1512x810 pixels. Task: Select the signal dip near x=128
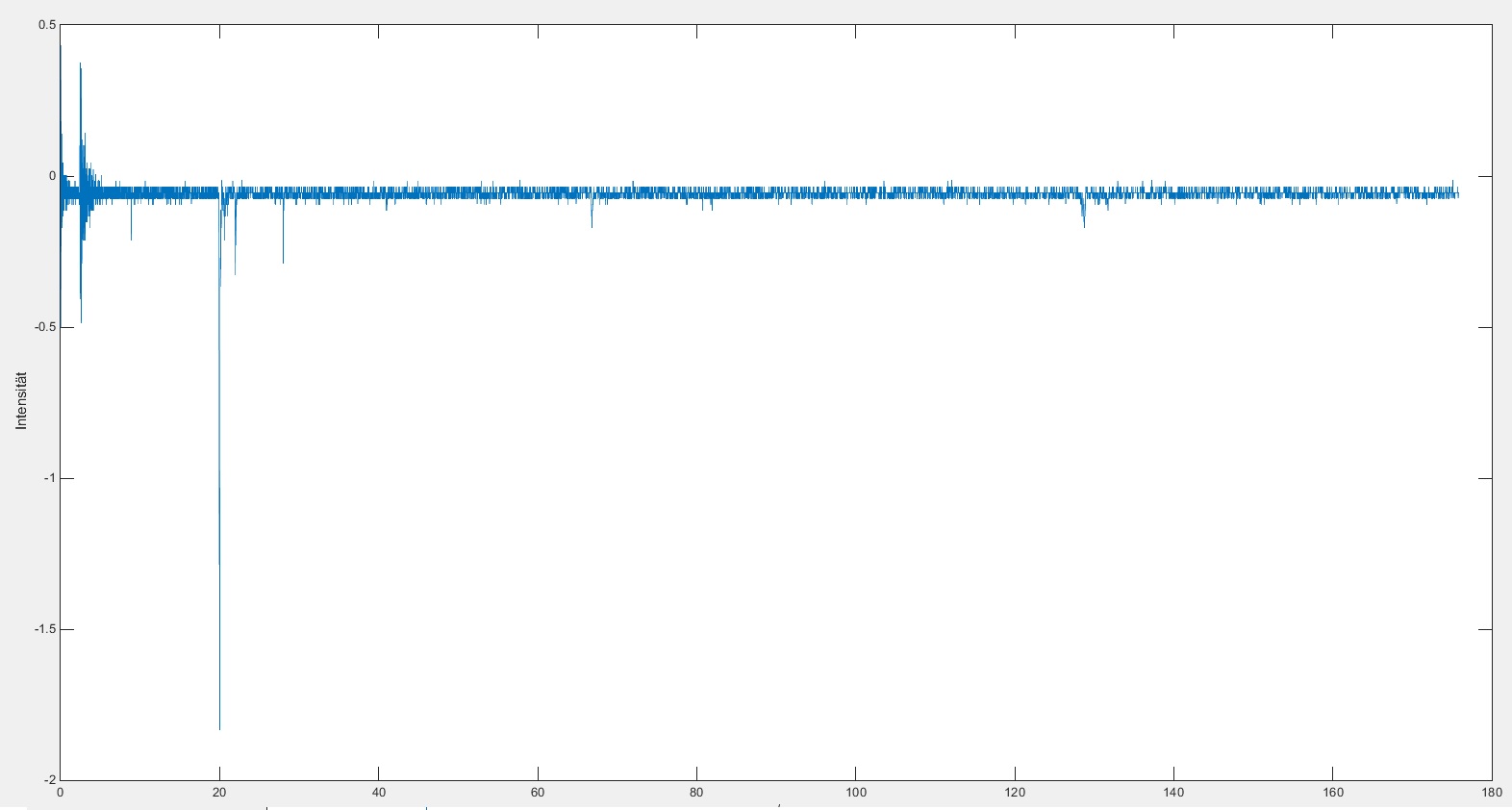click(x=1084, y=223)
